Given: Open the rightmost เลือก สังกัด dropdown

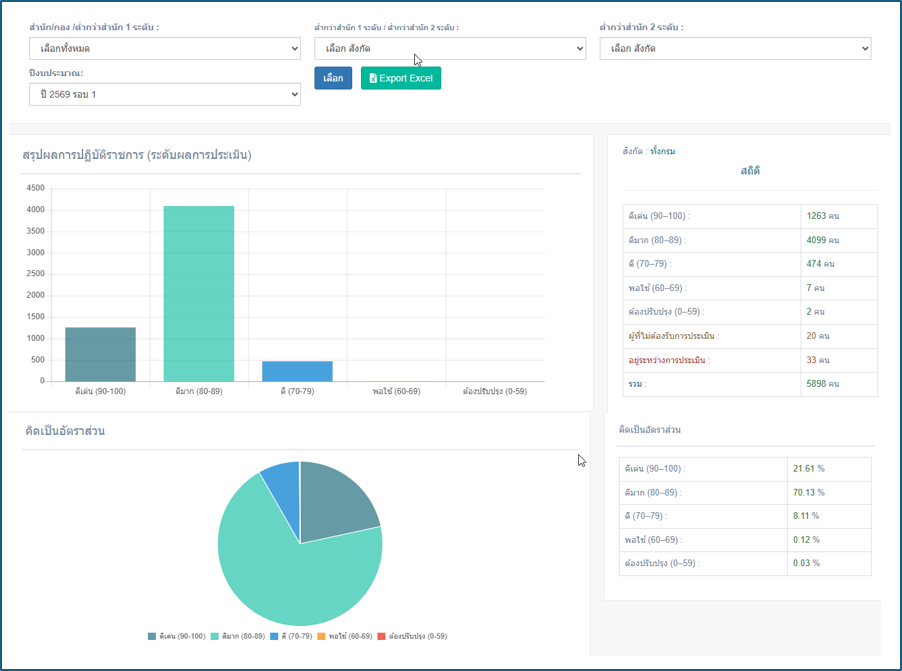Looking at the screenshot, I should 735,48.
